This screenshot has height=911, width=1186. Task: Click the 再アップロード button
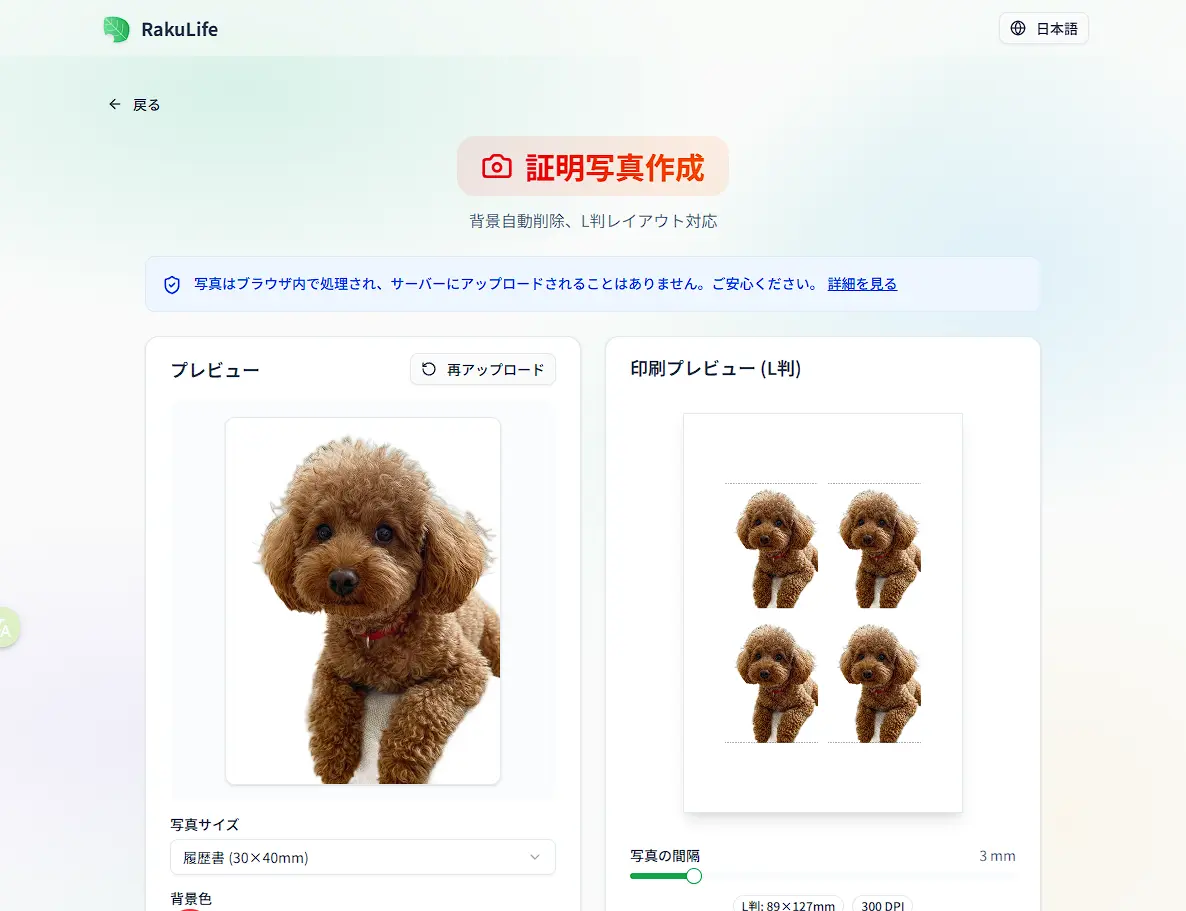[x=483, y=369]
